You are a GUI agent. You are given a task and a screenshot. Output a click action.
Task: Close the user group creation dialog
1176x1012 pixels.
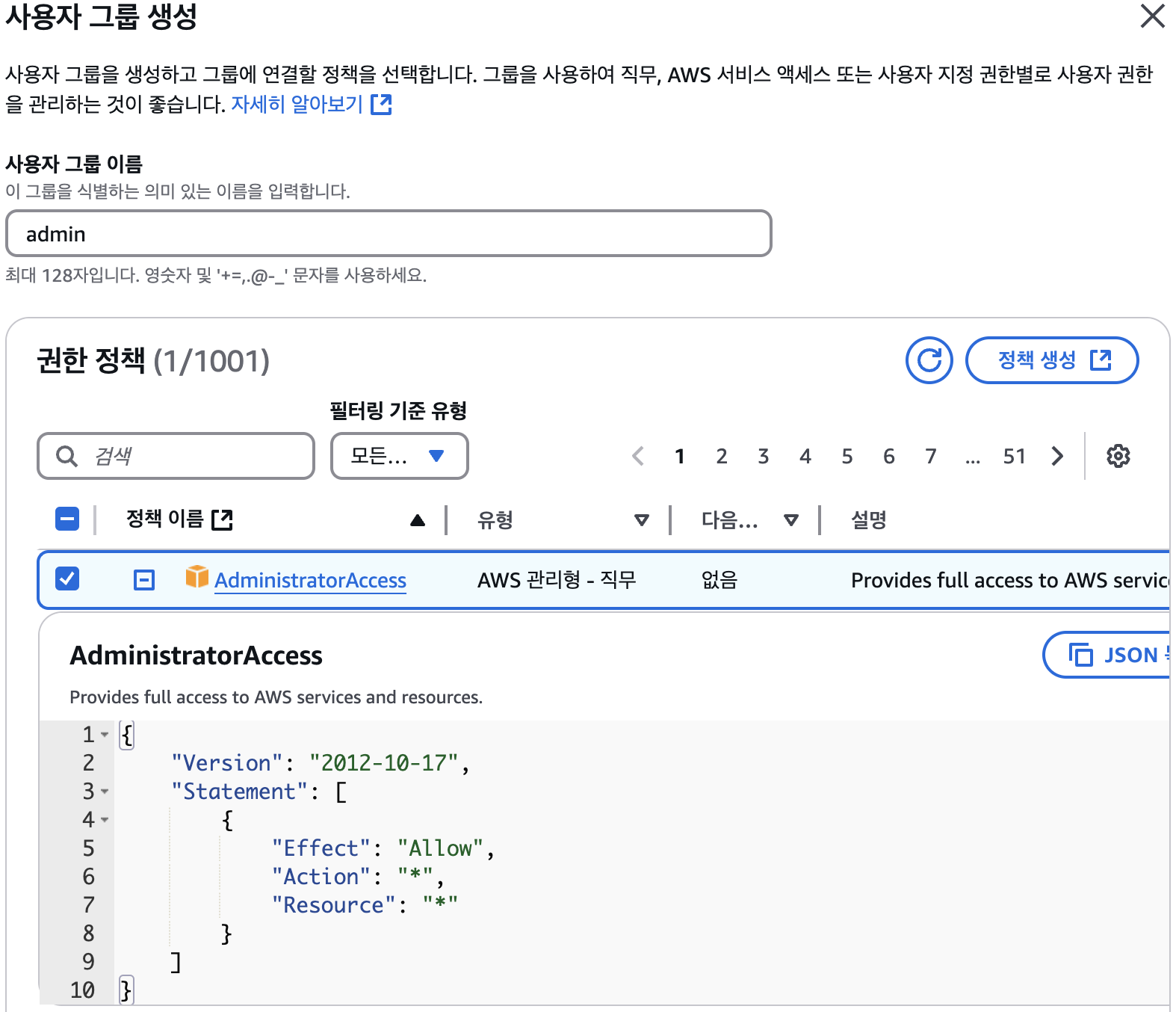[1152, 16]
